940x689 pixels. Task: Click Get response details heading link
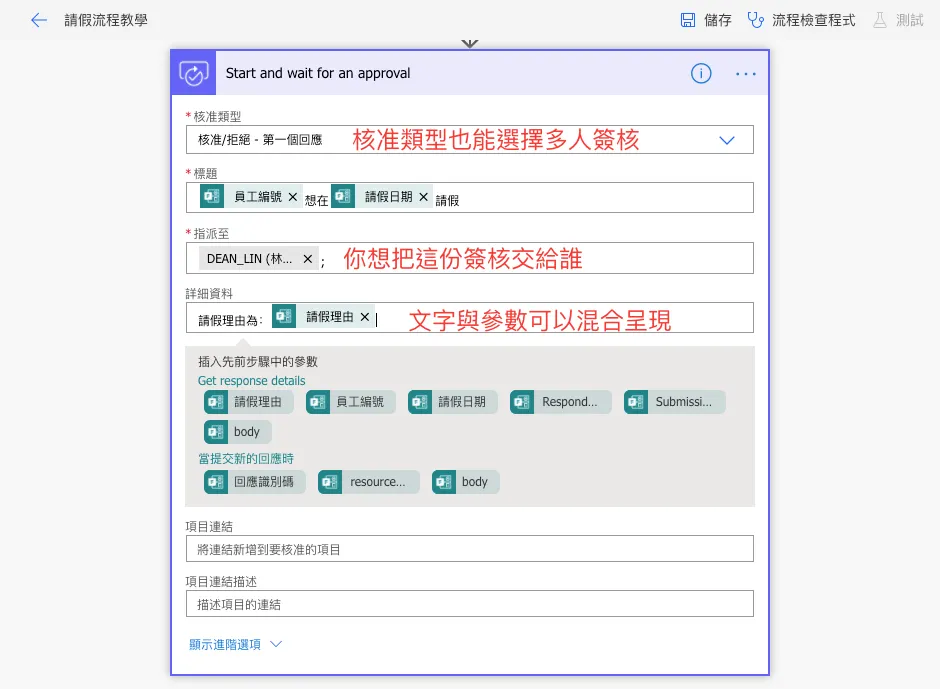point(251,381)
